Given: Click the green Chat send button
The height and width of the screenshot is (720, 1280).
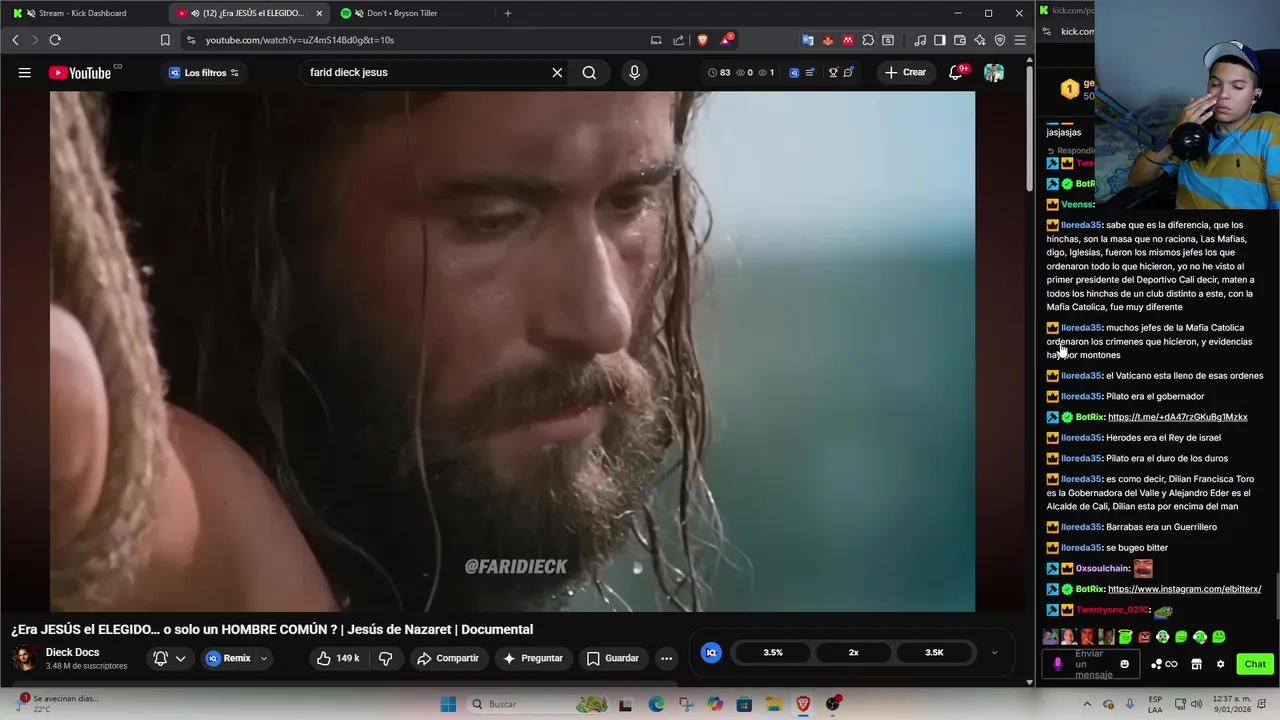Looking at the screenshot, I should click(1255, 664).
